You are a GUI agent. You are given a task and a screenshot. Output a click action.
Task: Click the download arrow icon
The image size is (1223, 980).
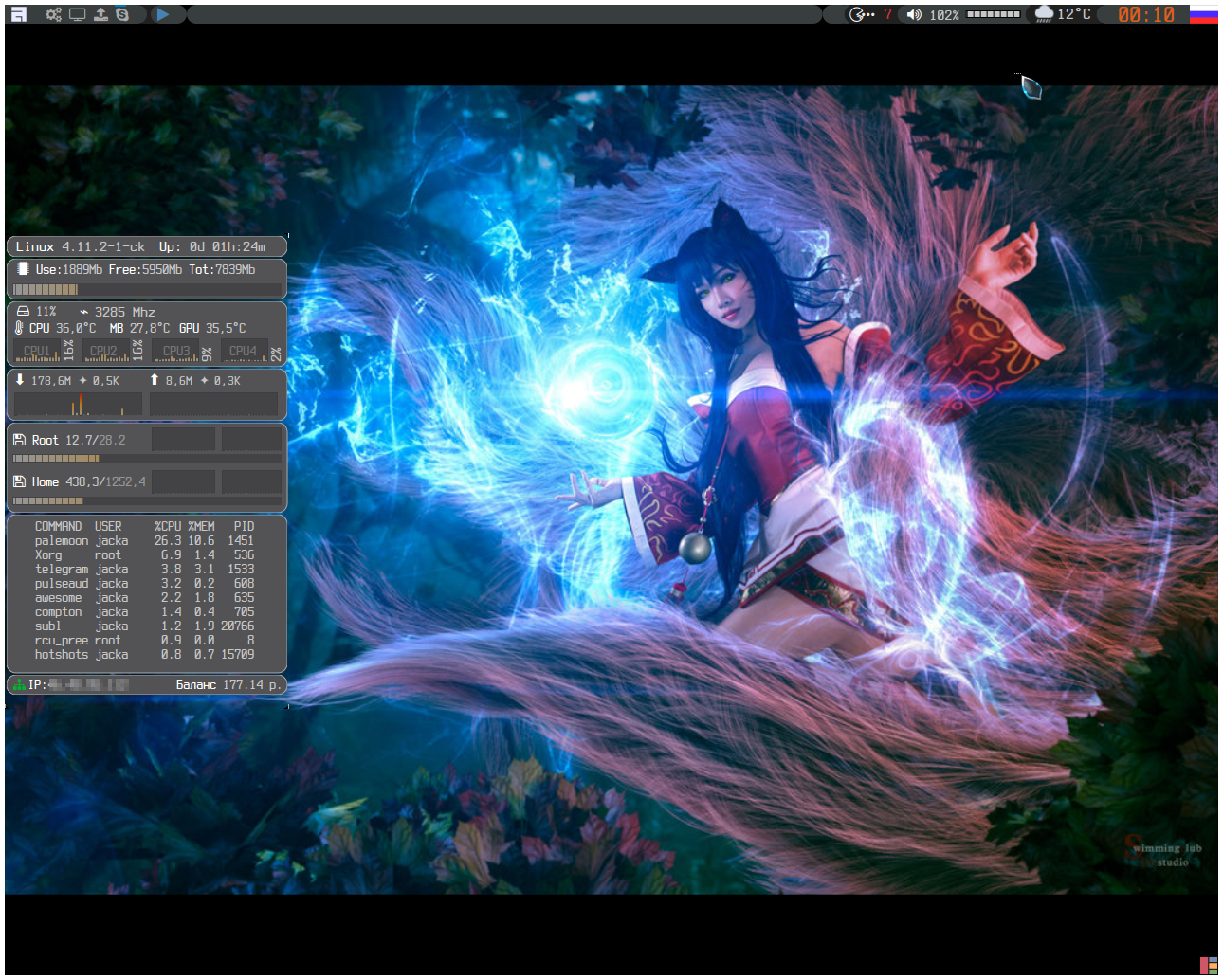coord(20,379)
